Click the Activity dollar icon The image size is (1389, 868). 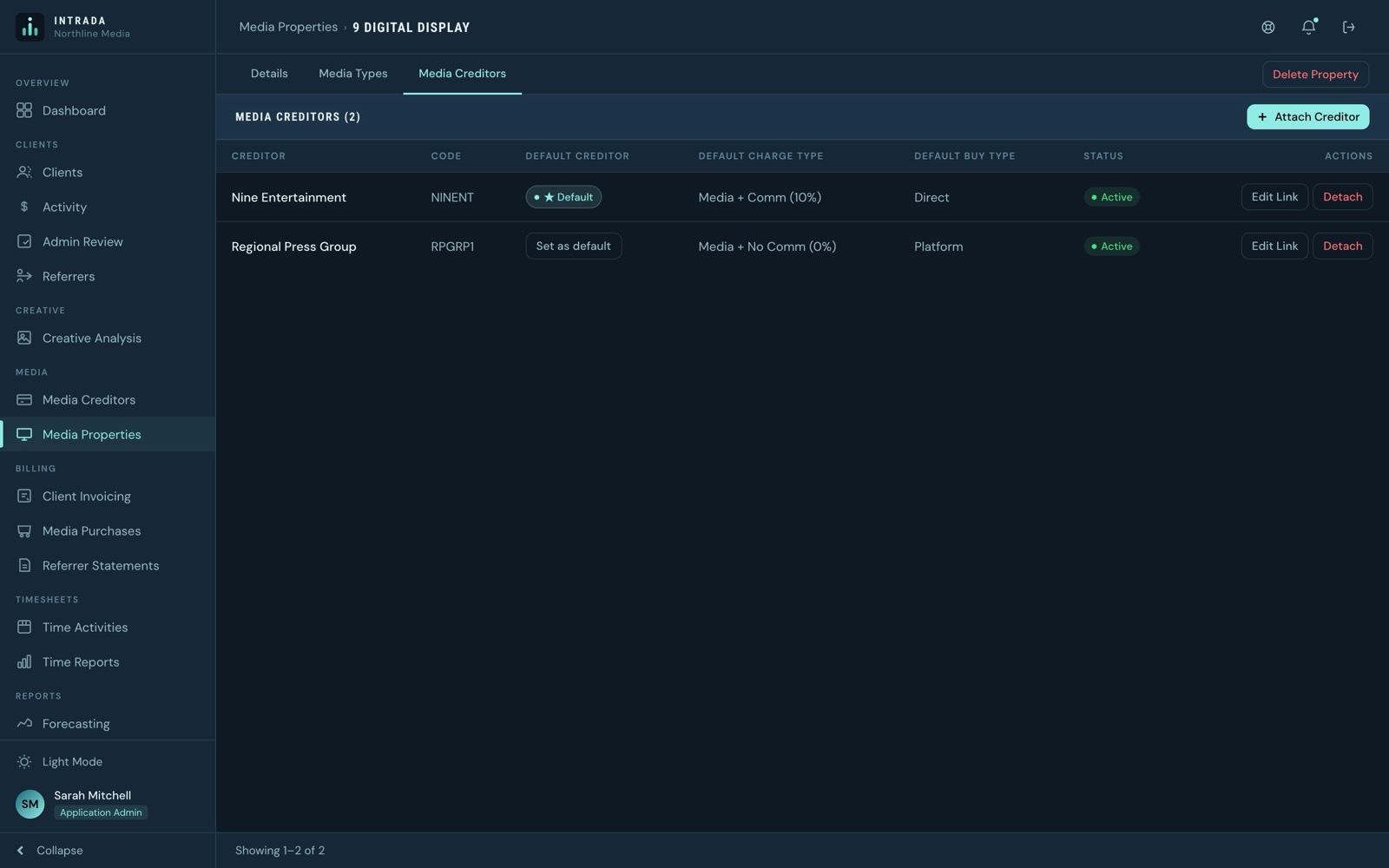[24, 207]
